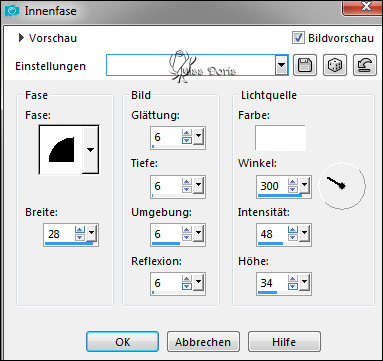Increase Reflexion value with up spinner

point(187,279)
